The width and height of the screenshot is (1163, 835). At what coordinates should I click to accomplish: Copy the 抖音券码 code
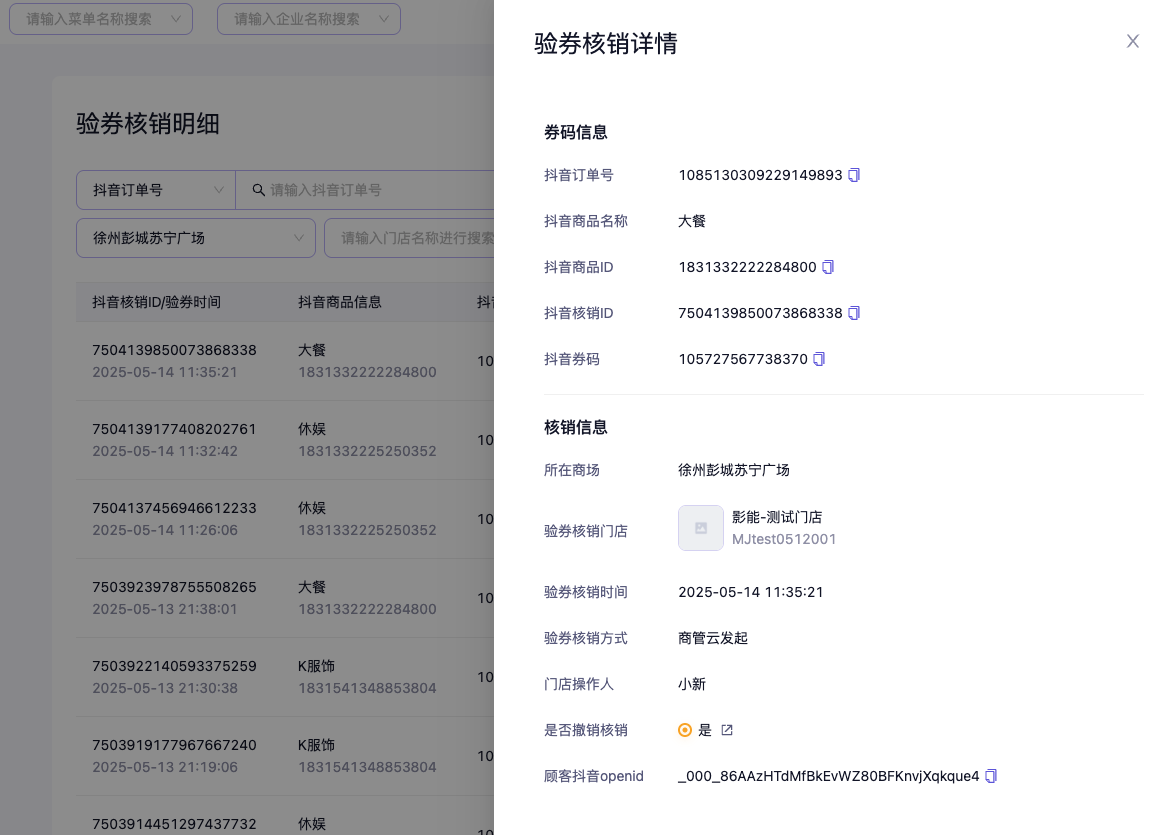[x=819, y=359]
